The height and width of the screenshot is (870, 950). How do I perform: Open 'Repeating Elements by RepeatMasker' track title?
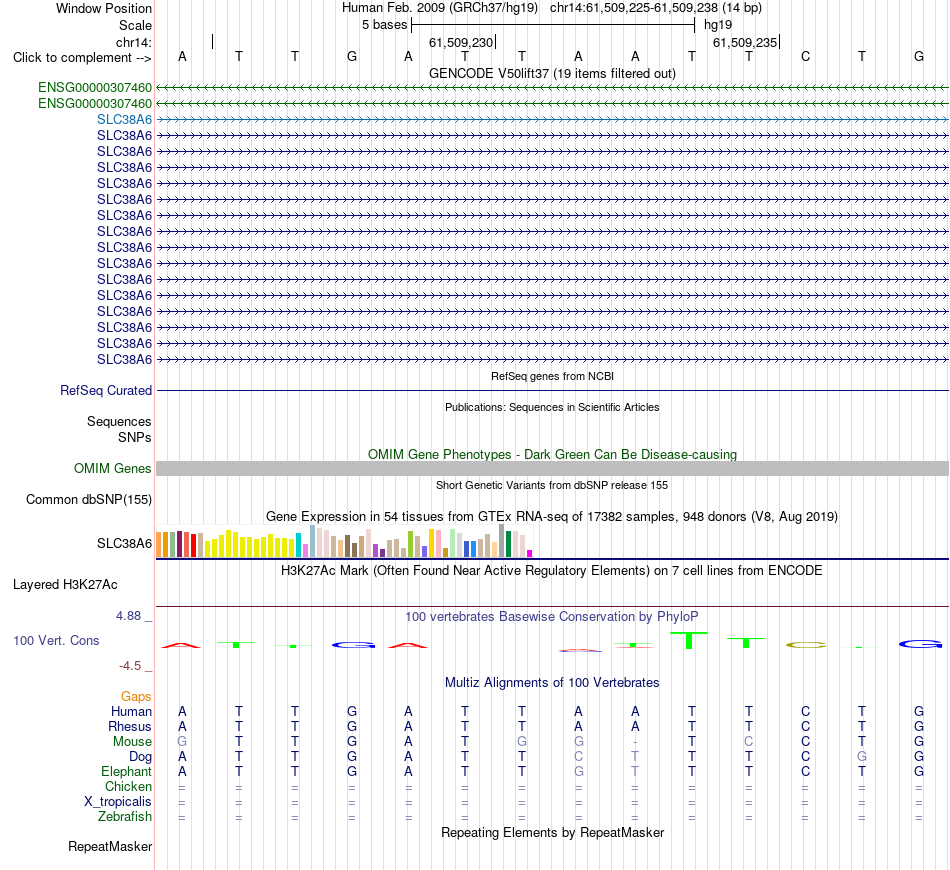pos(552,833)
